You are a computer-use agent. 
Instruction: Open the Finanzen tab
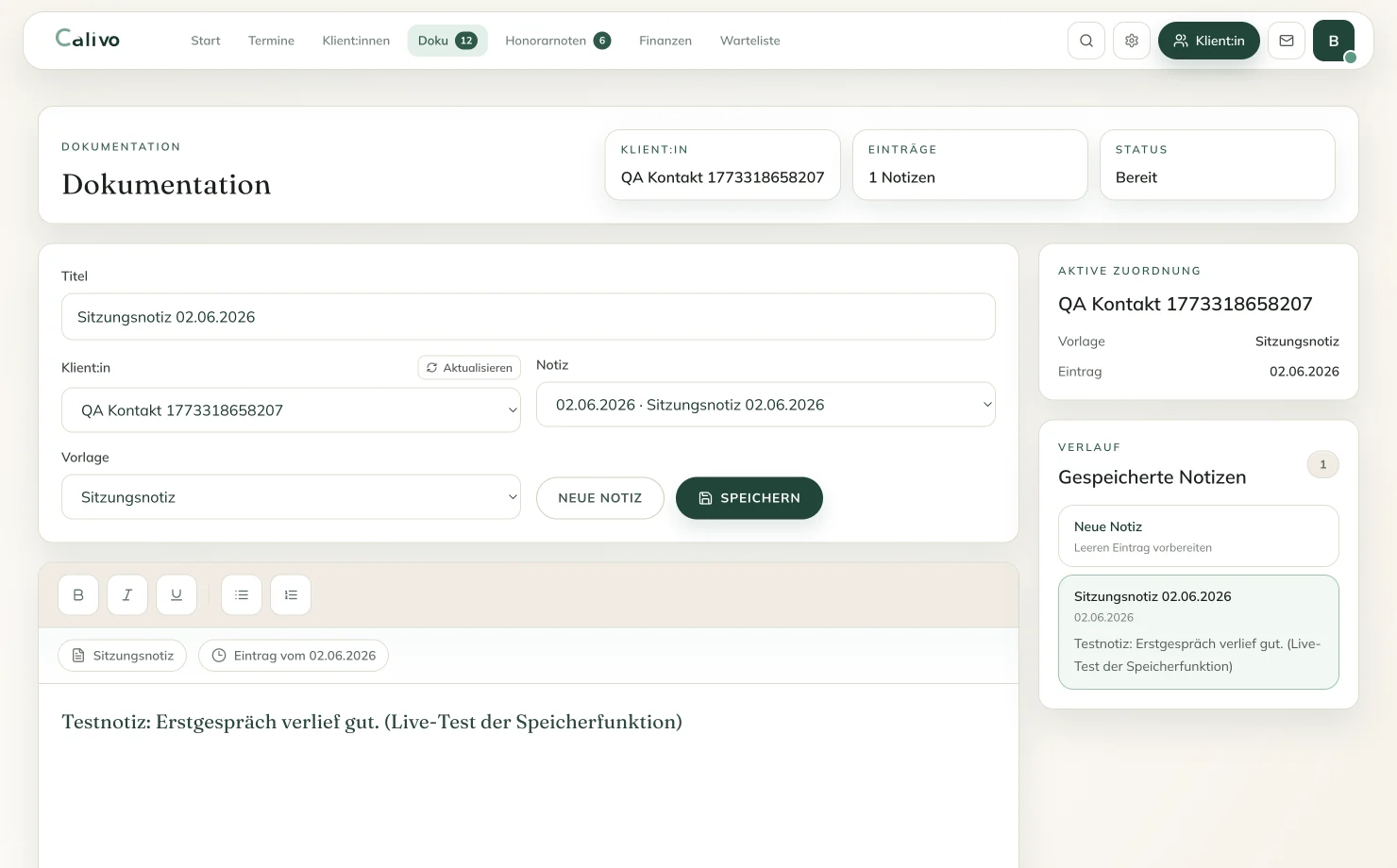pyautogui.click(x=665, y=41)
